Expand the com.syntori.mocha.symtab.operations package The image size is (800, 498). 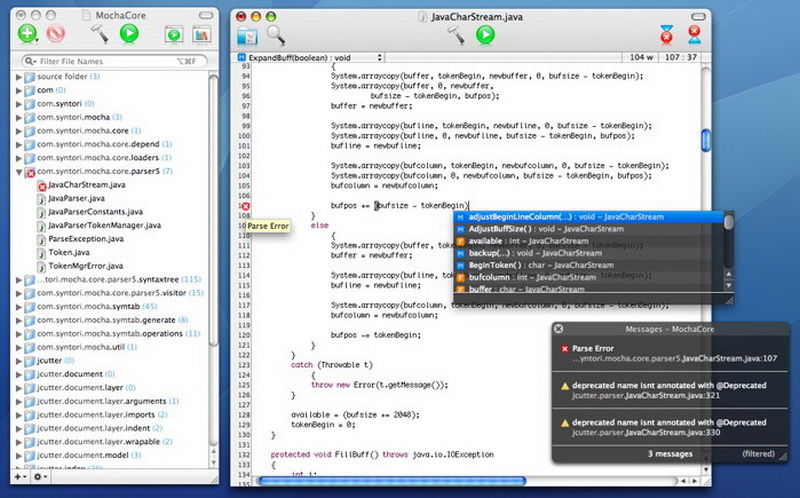tap(19, 334)
